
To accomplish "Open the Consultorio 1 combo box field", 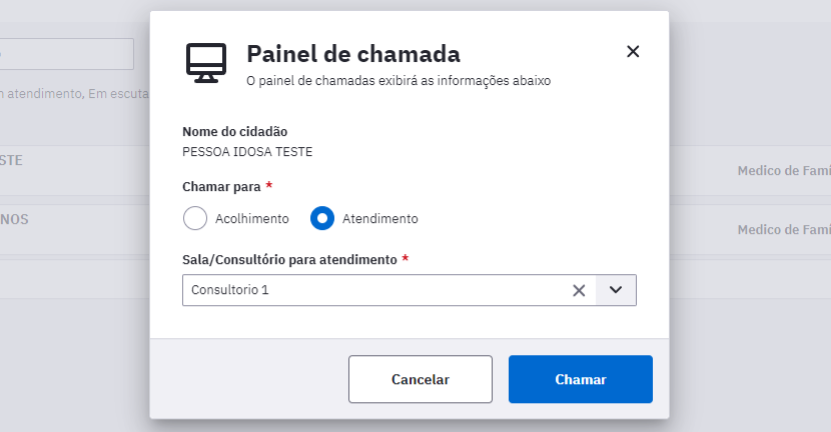I will point(409,290).
